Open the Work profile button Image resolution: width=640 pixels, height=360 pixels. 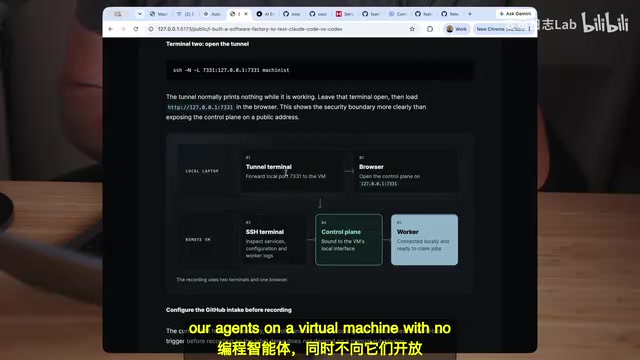point(456,29)
